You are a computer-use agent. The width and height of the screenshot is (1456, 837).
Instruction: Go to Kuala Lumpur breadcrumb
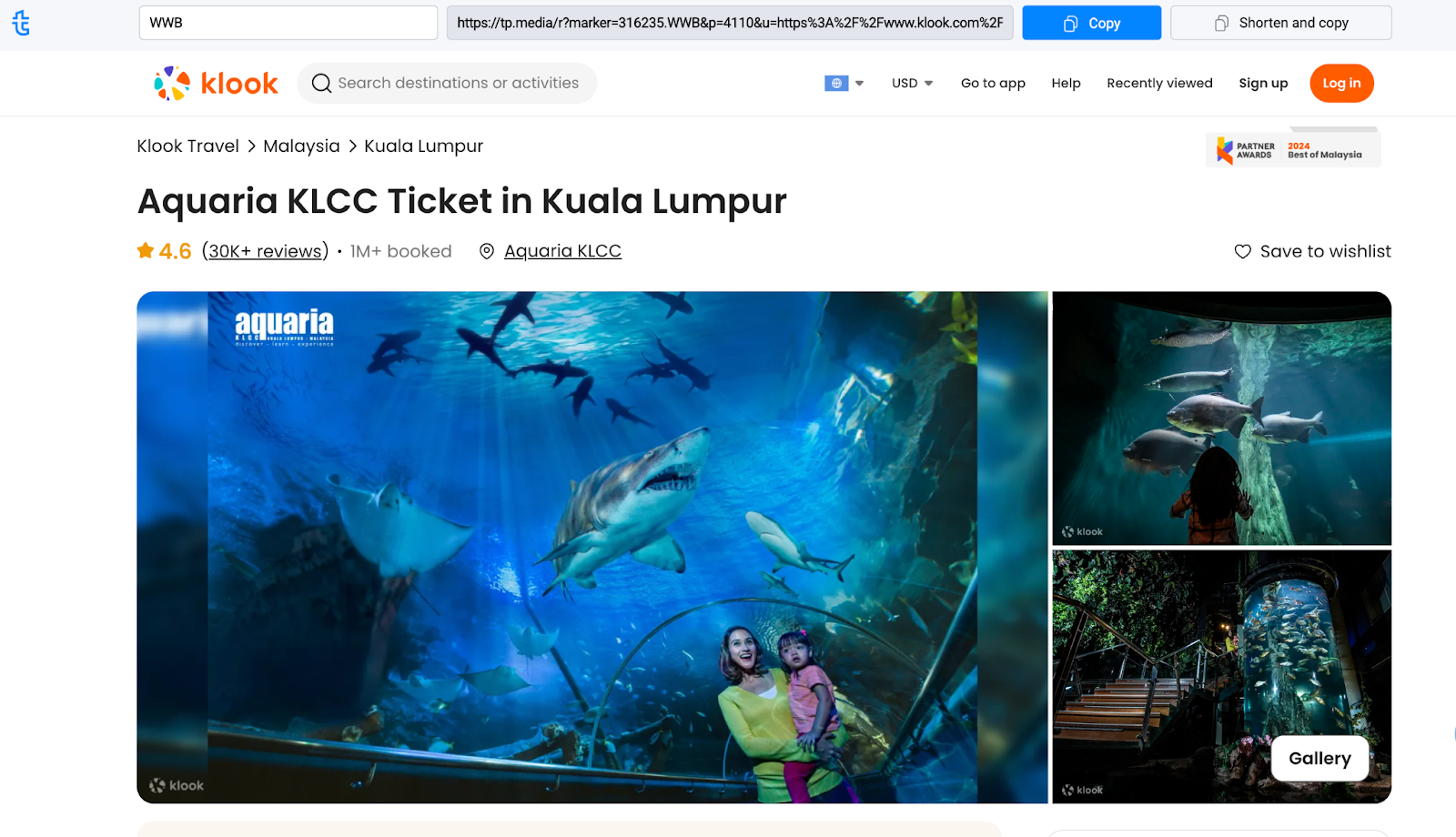[x=423, y=146]
